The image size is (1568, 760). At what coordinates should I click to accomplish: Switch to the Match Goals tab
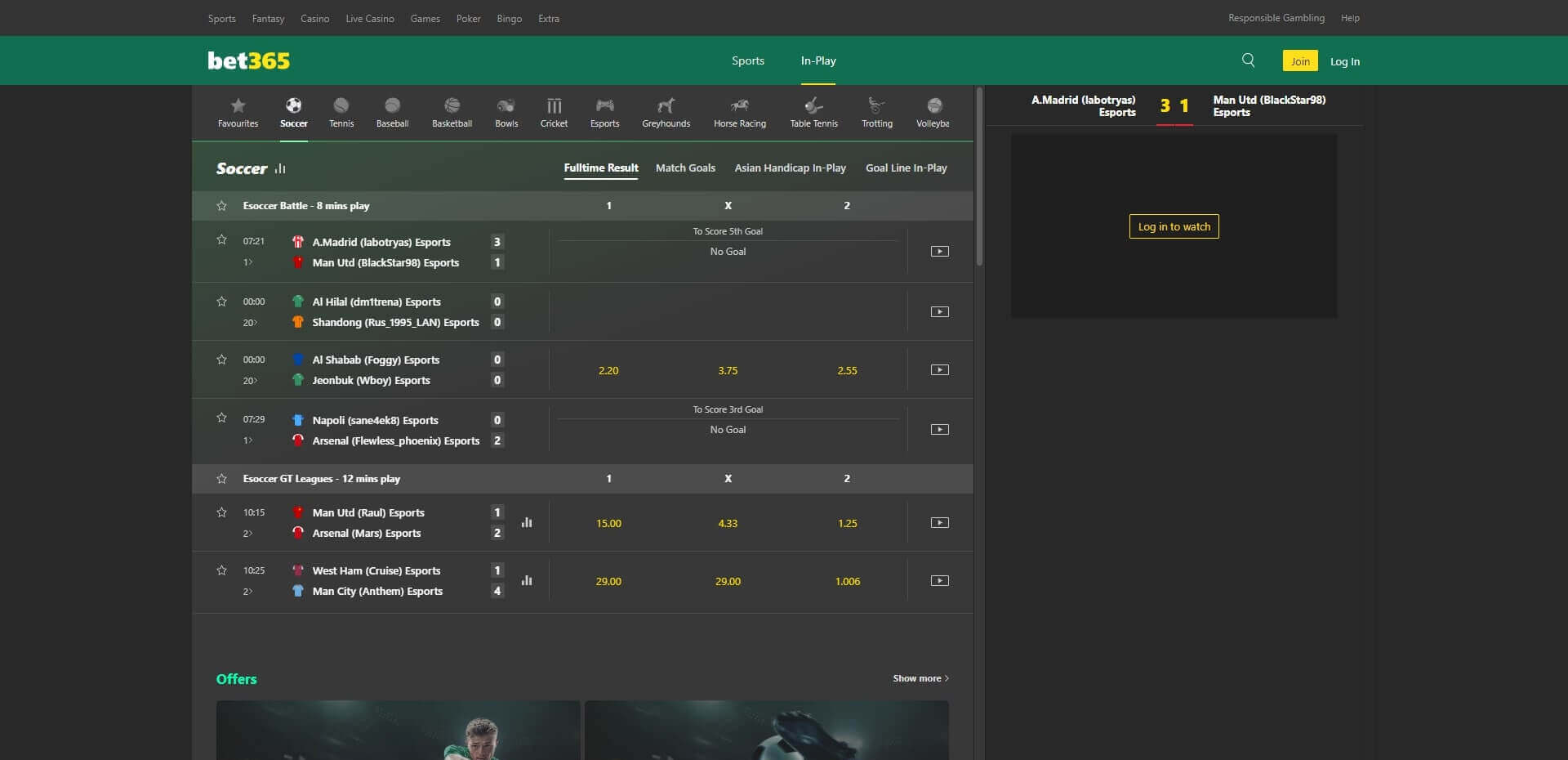(x=684, y=168)
